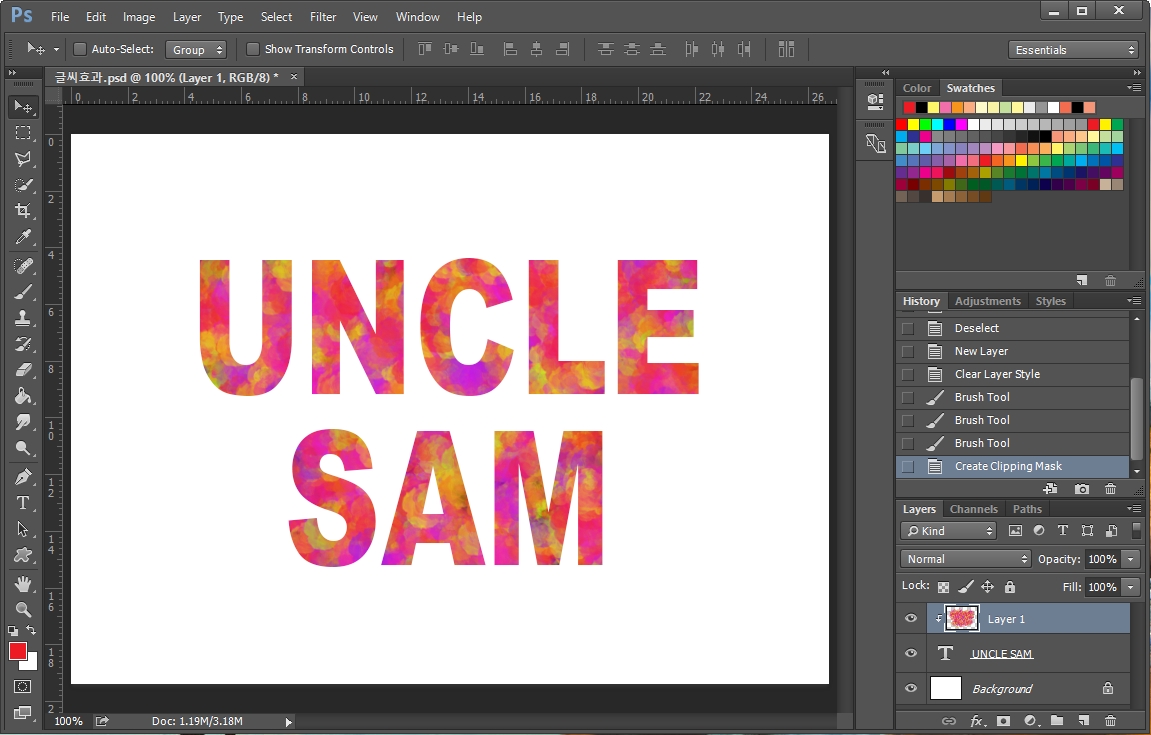
Task: Select the Quick Selection tool
Action: (23, 185)
